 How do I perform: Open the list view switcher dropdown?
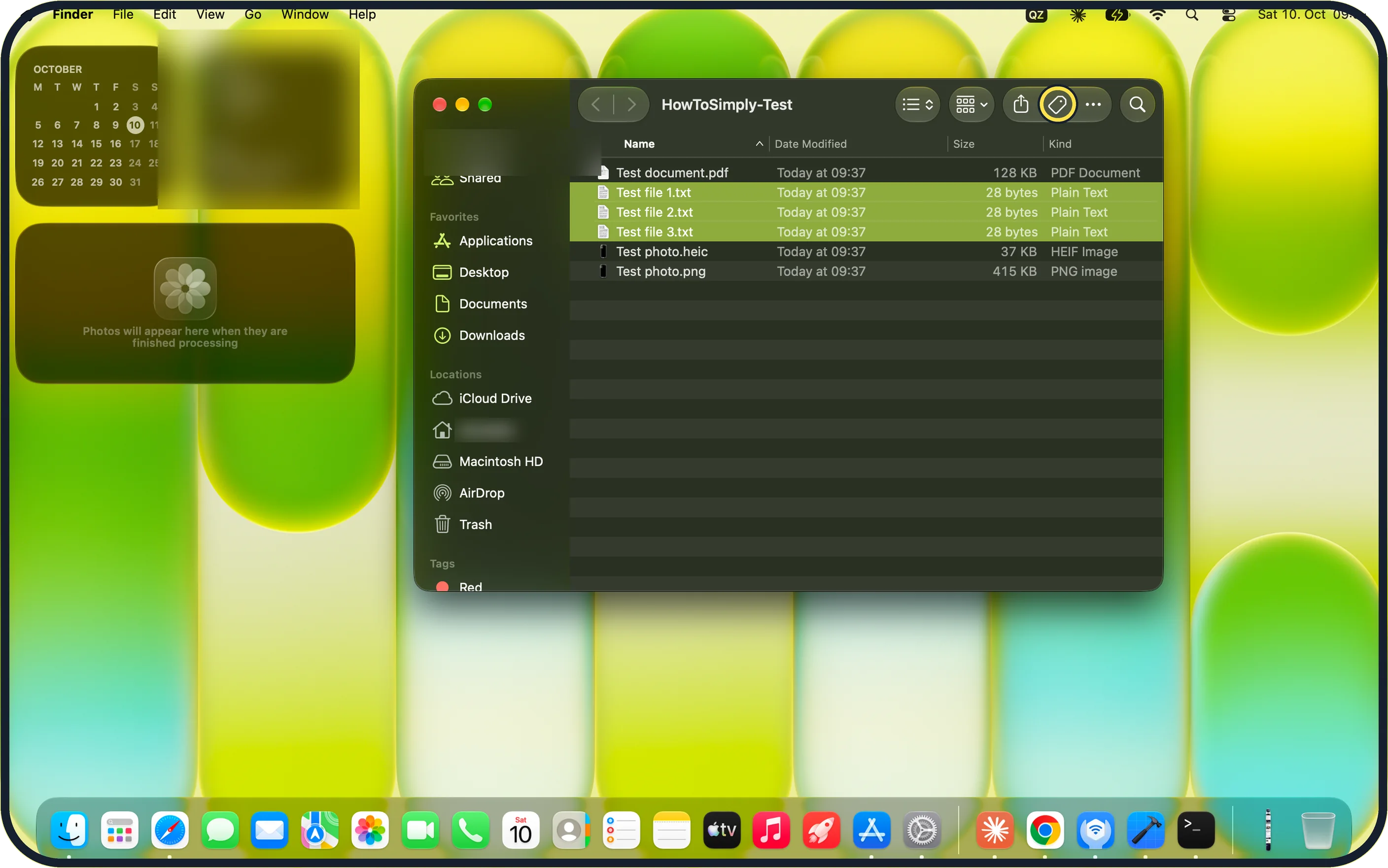[917, 104]
